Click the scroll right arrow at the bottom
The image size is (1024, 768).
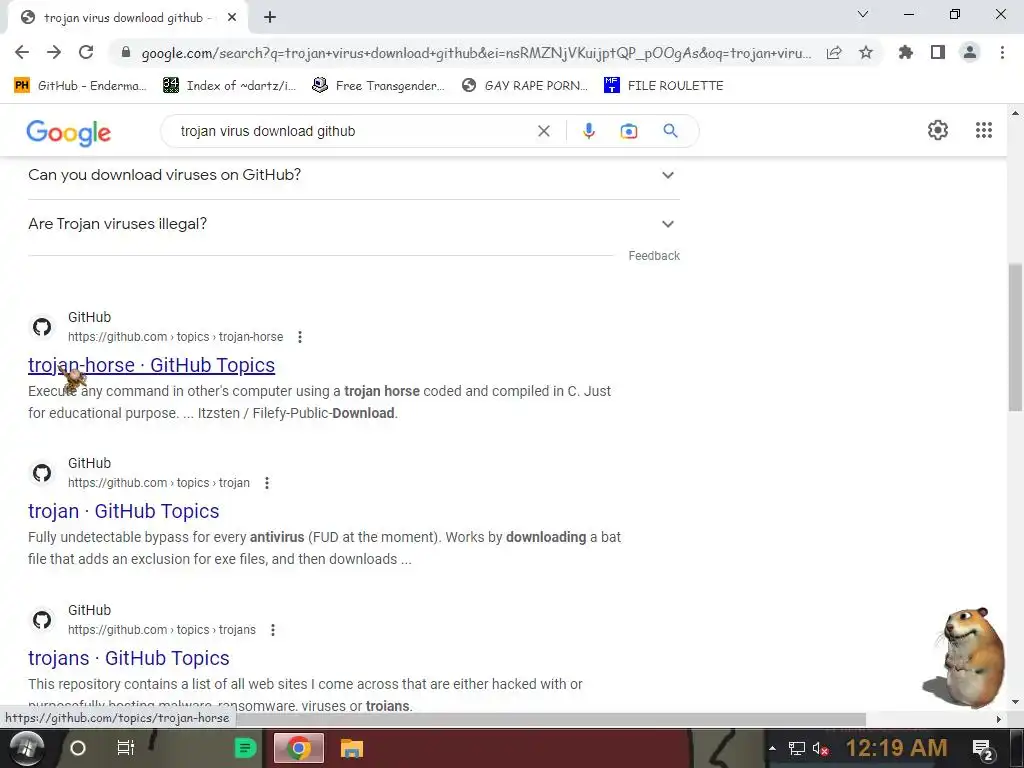click(x=999, y=719)
